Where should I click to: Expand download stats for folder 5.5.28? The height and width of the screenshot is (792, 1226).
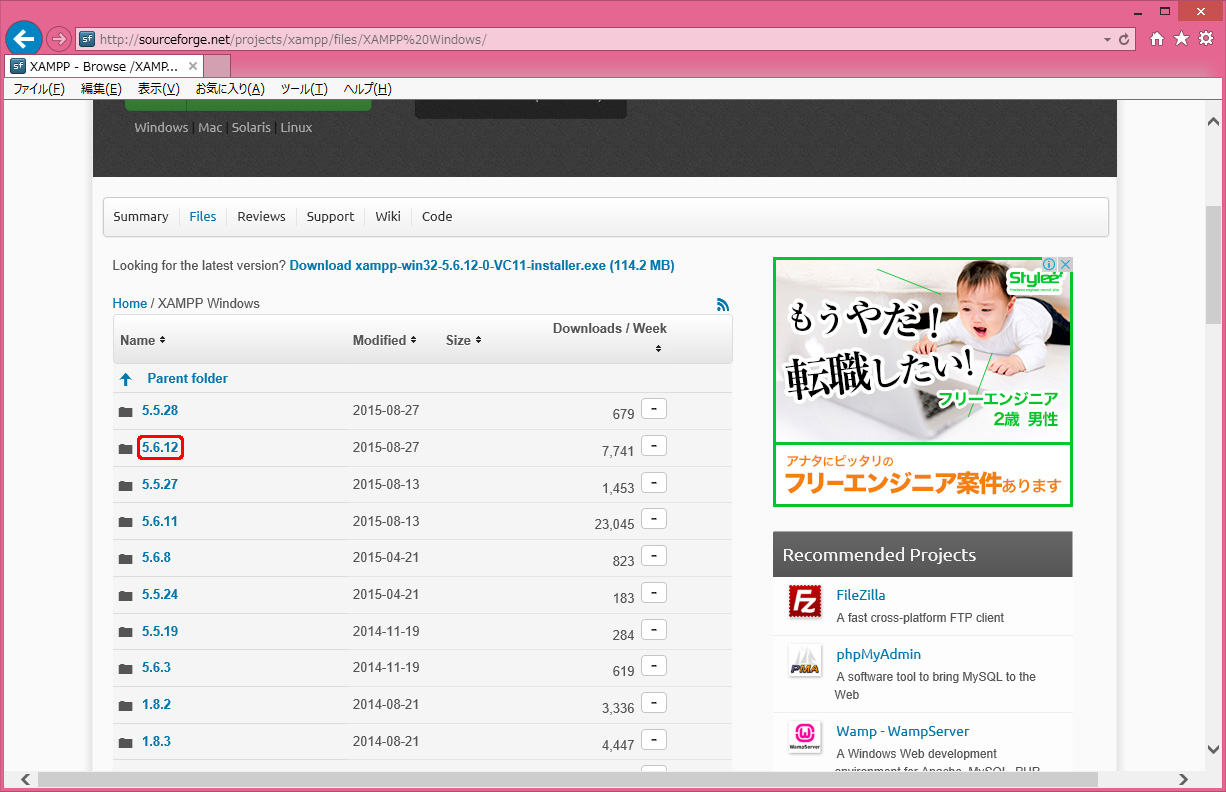654,409
